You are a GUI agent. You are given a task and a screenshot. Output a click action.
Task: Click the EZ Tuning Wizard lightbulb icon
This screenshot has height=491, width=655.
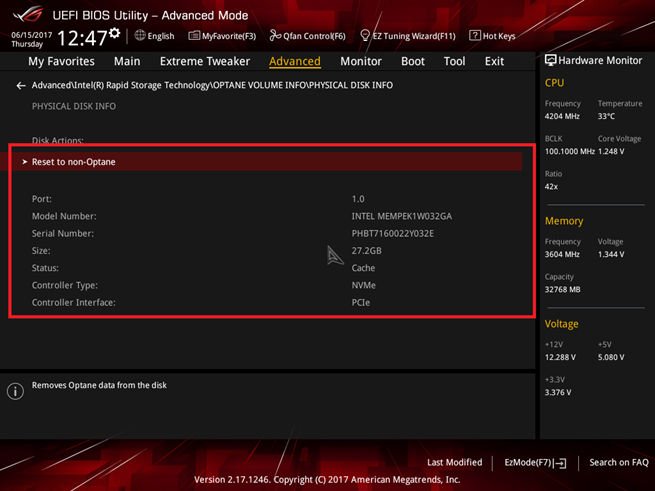(x=365, y=36)
